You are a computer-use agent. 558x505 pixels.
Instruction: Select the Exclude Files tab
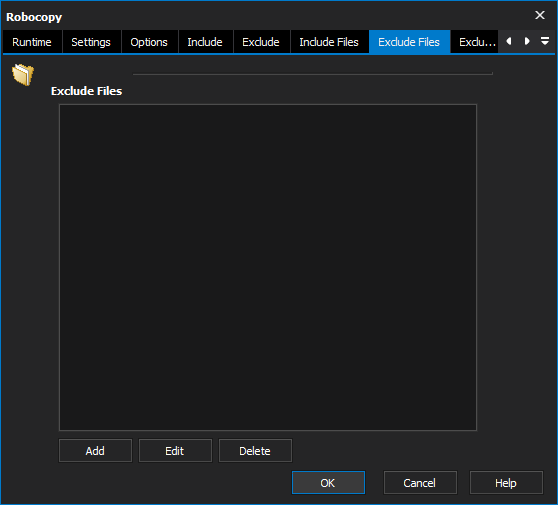pyautogui.click(x=409, y=42)
